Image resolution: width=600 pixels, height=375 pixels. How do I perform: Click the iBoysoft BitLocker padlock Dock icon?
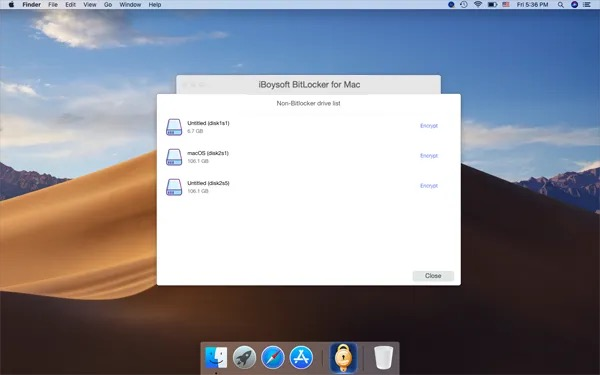coord(343,358)
